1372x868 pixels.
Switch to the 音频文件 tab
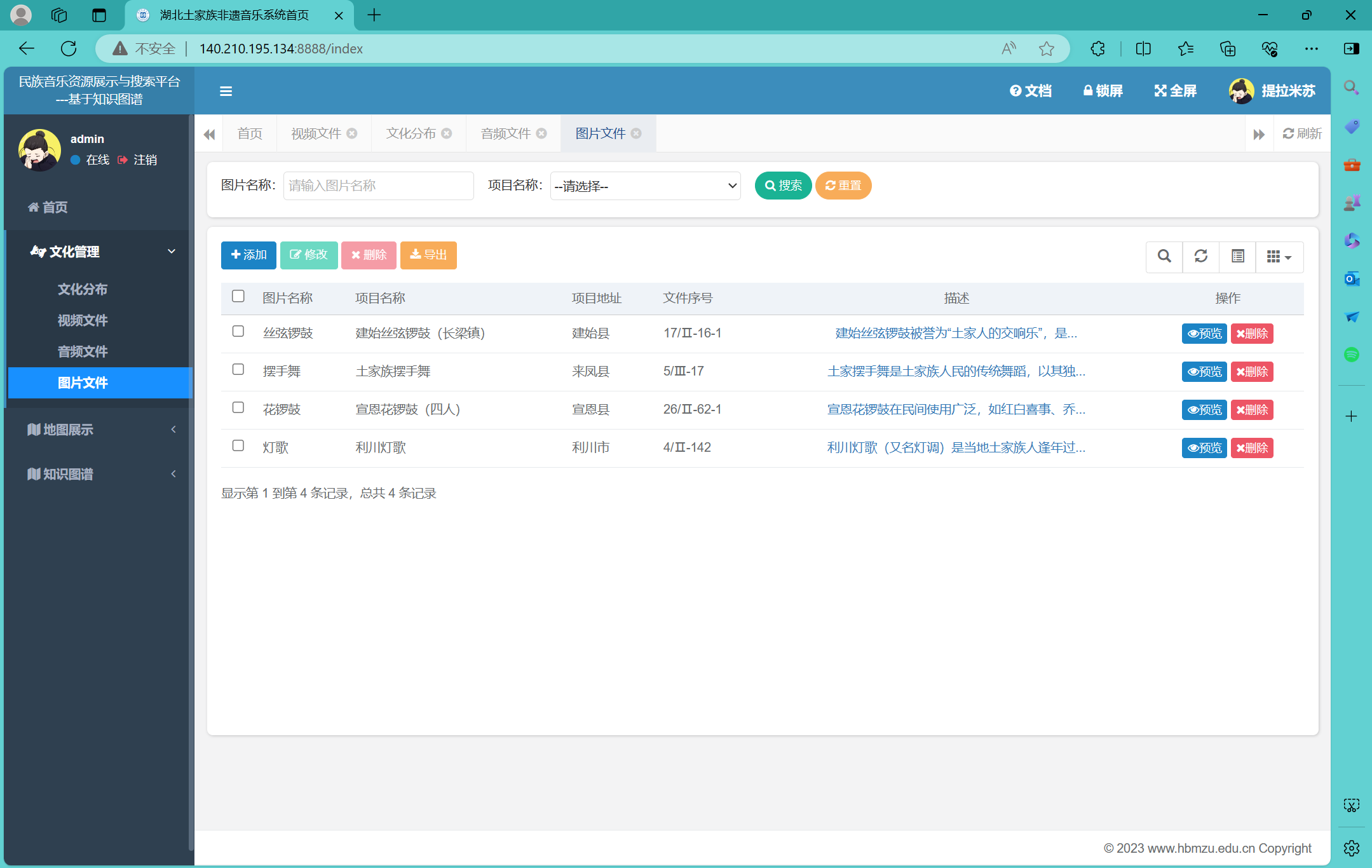506,133
